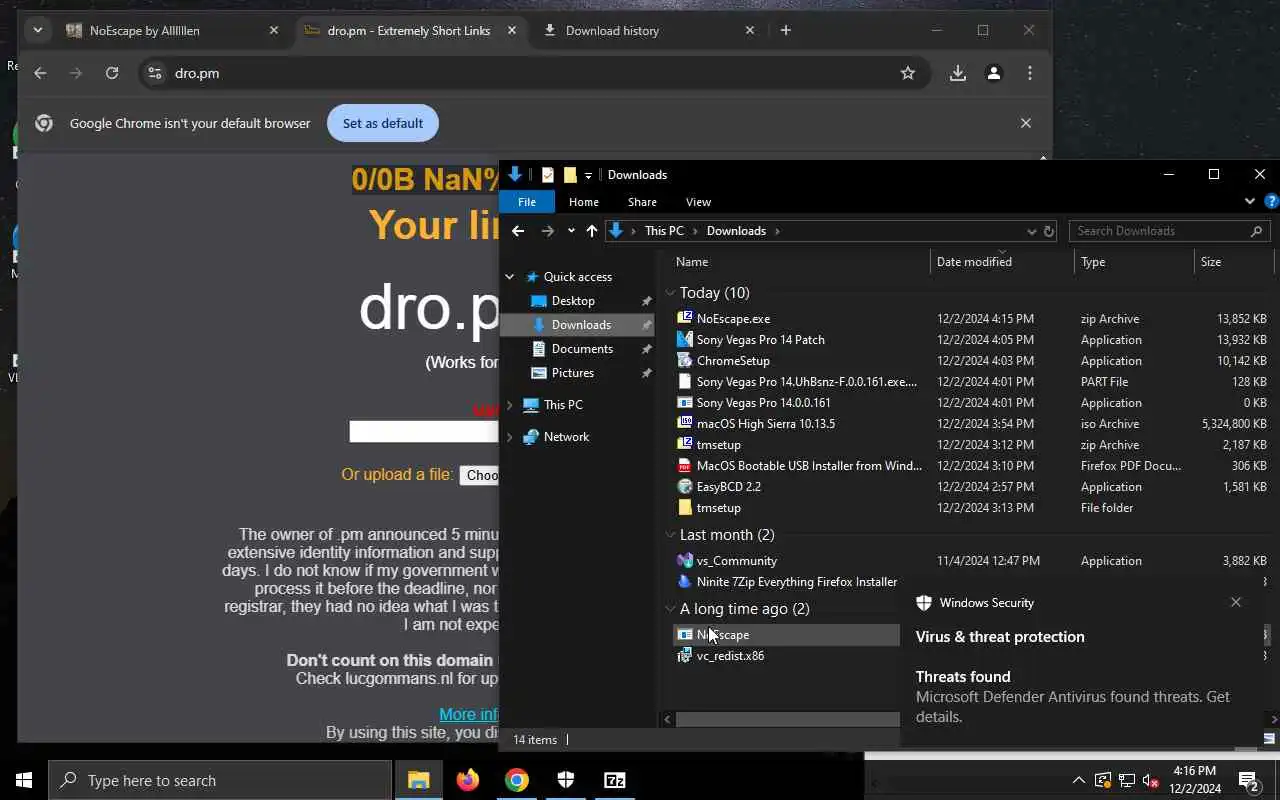
Task: Click the link input field on dro.pm
Action: point(424,431)
